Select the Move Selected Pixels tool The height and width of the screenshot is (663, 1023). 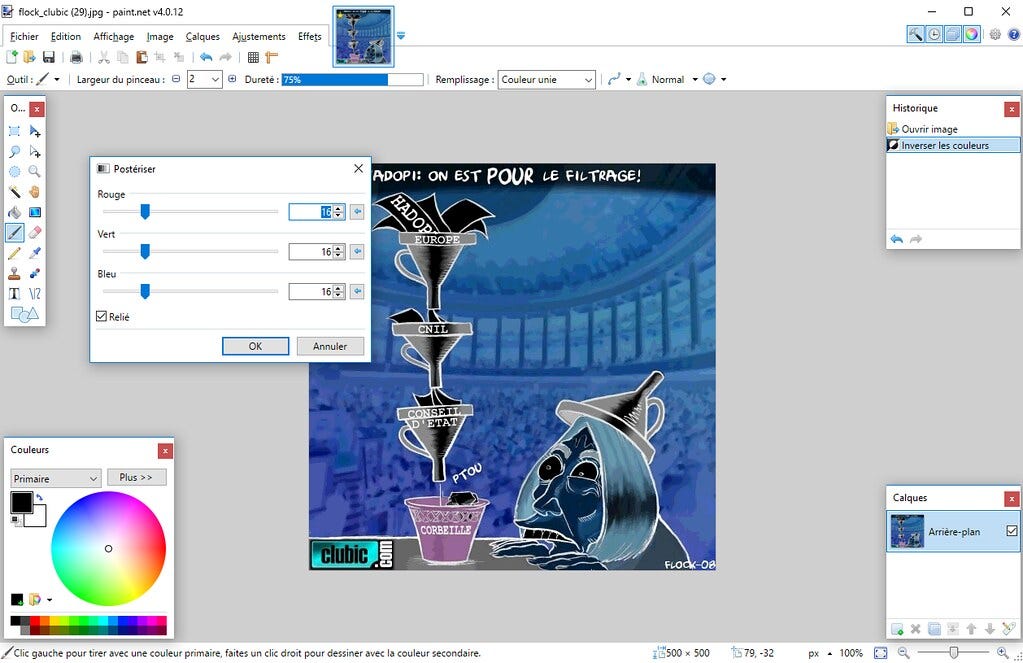tap(35, 131)
